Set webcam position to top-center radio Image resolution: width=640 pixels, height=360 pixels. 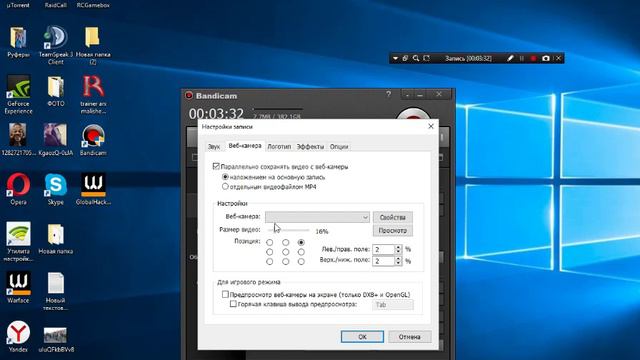pyautogui.click(x=285, y=242)
